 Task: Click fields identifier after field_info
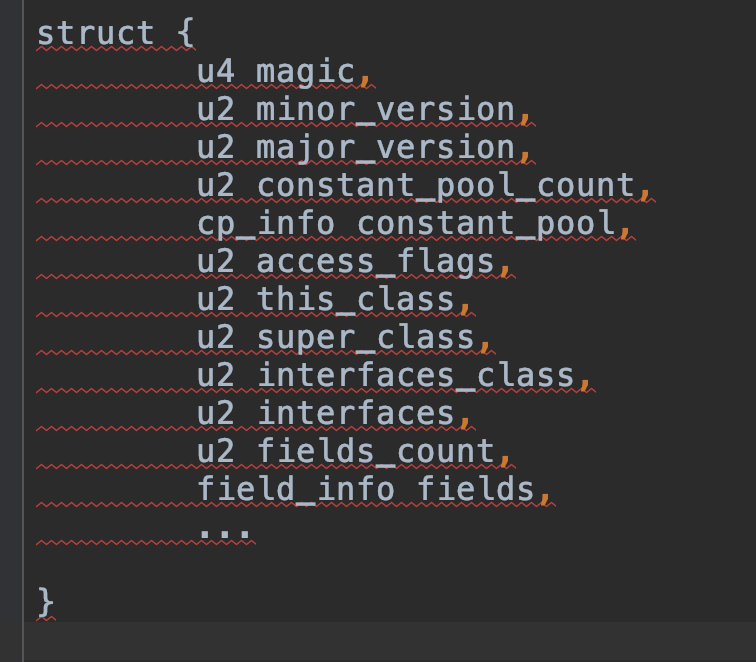[x=476, y=489]
